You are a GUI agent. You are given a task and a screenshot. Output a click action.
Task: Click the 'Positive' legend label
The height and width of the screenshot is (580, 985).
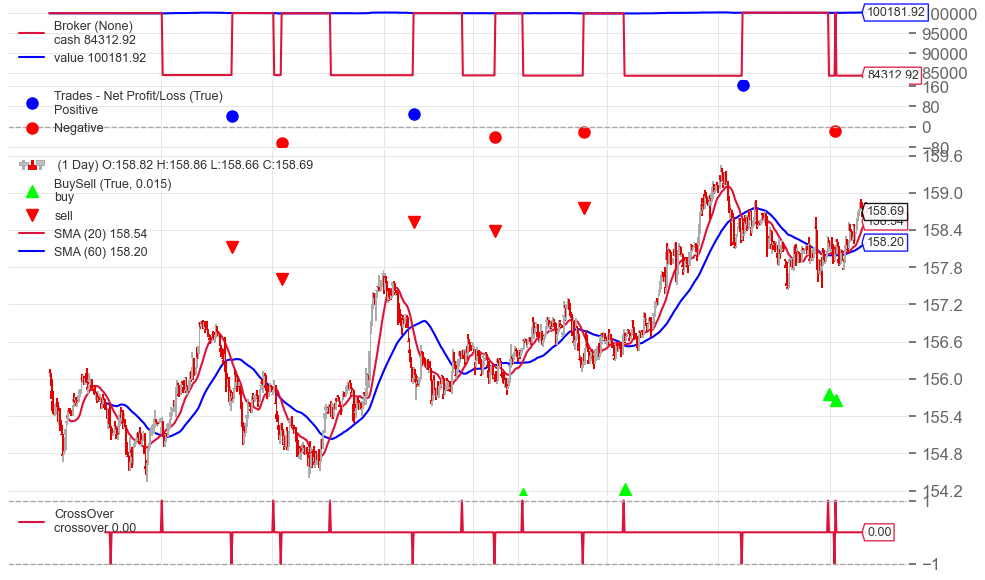tap(76, 109)
